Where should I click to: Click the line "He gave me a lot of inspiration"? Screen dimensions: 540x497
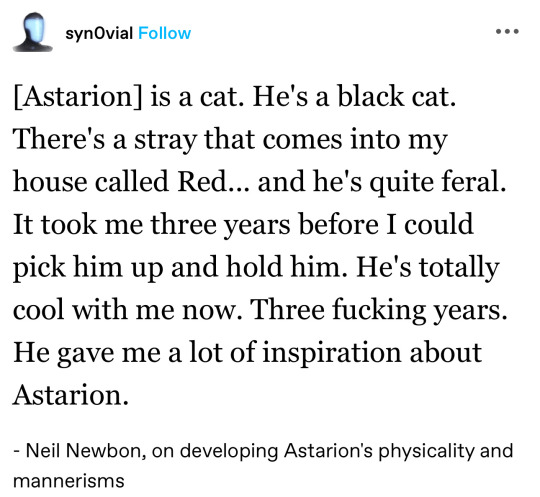point(247,352)
